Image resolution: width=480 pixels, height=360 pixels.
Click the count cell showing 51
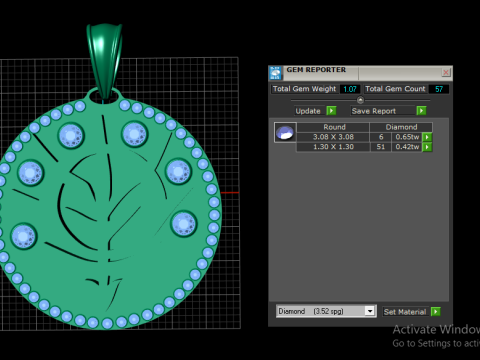coord(381,147)
